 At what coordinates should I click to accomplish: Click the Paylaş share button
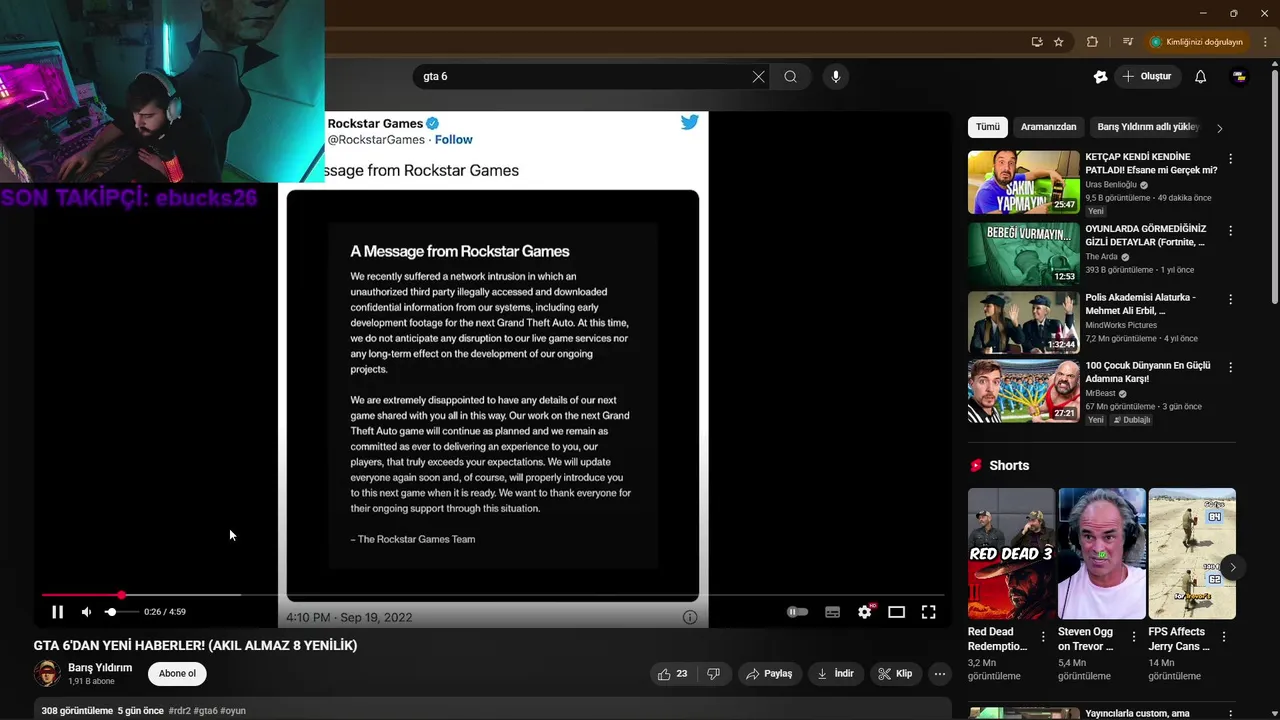[769, 674]
